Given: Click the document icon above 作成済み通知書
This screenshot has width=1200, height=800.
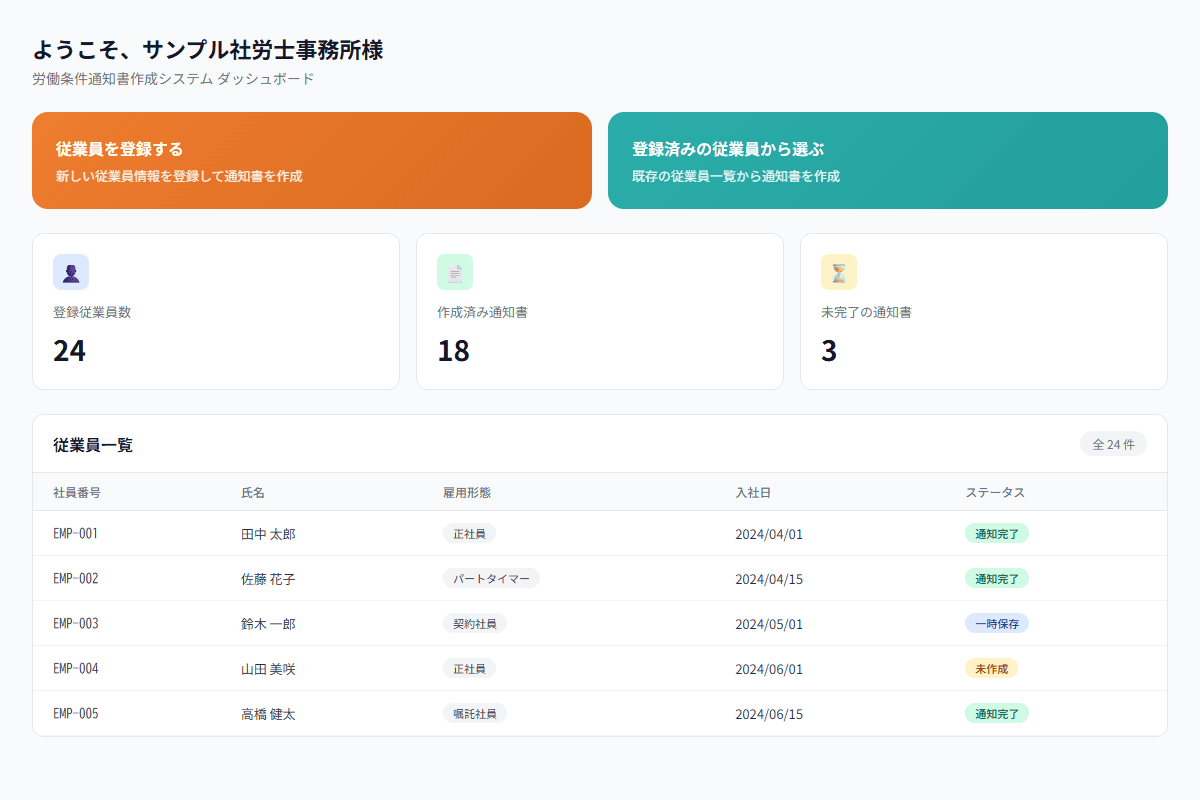Looking at the screenshot, I should pyautogui.click(x=455, y=272).
